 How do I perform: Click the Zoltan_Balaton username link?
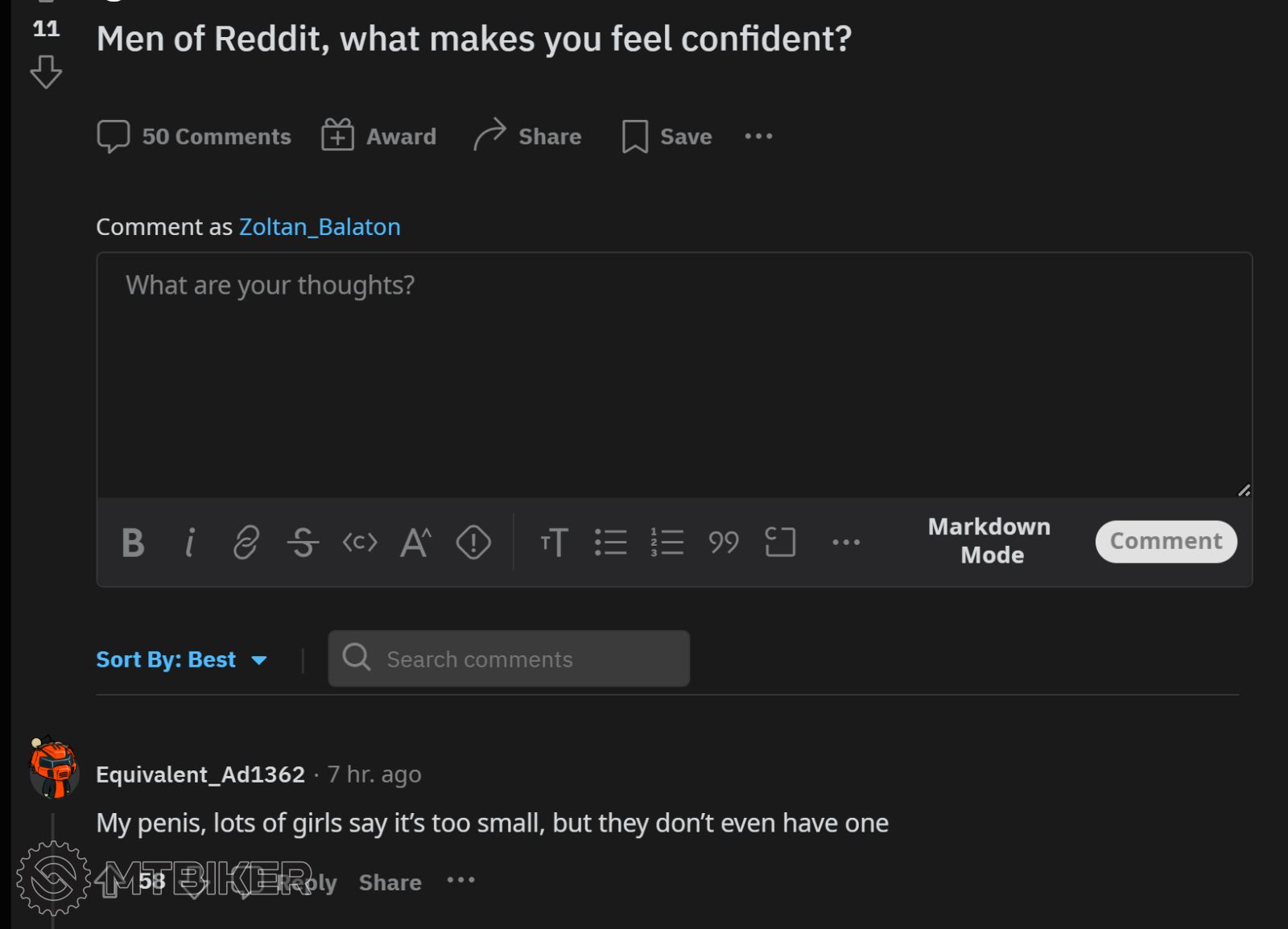[320, 227]
